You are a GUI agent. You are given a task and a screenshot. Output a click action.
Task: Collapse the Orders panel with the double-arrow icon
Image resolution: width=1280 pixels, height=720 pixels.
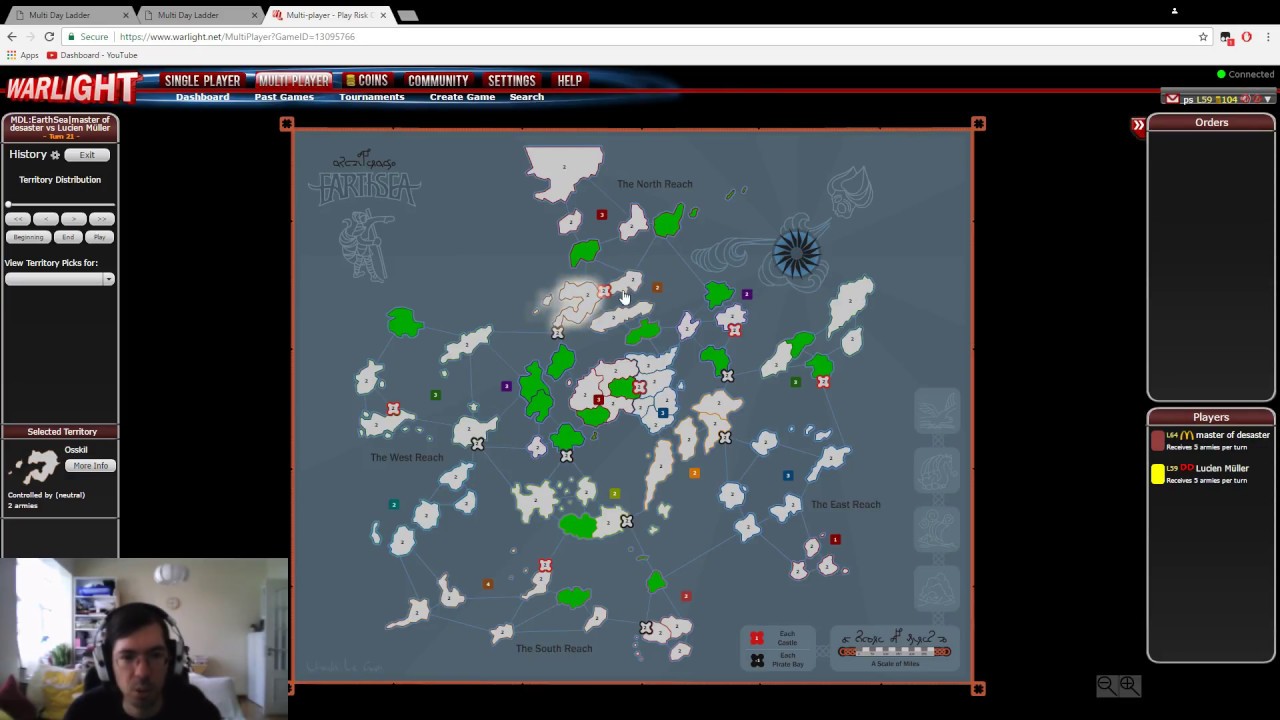[x=1138, y=125]
